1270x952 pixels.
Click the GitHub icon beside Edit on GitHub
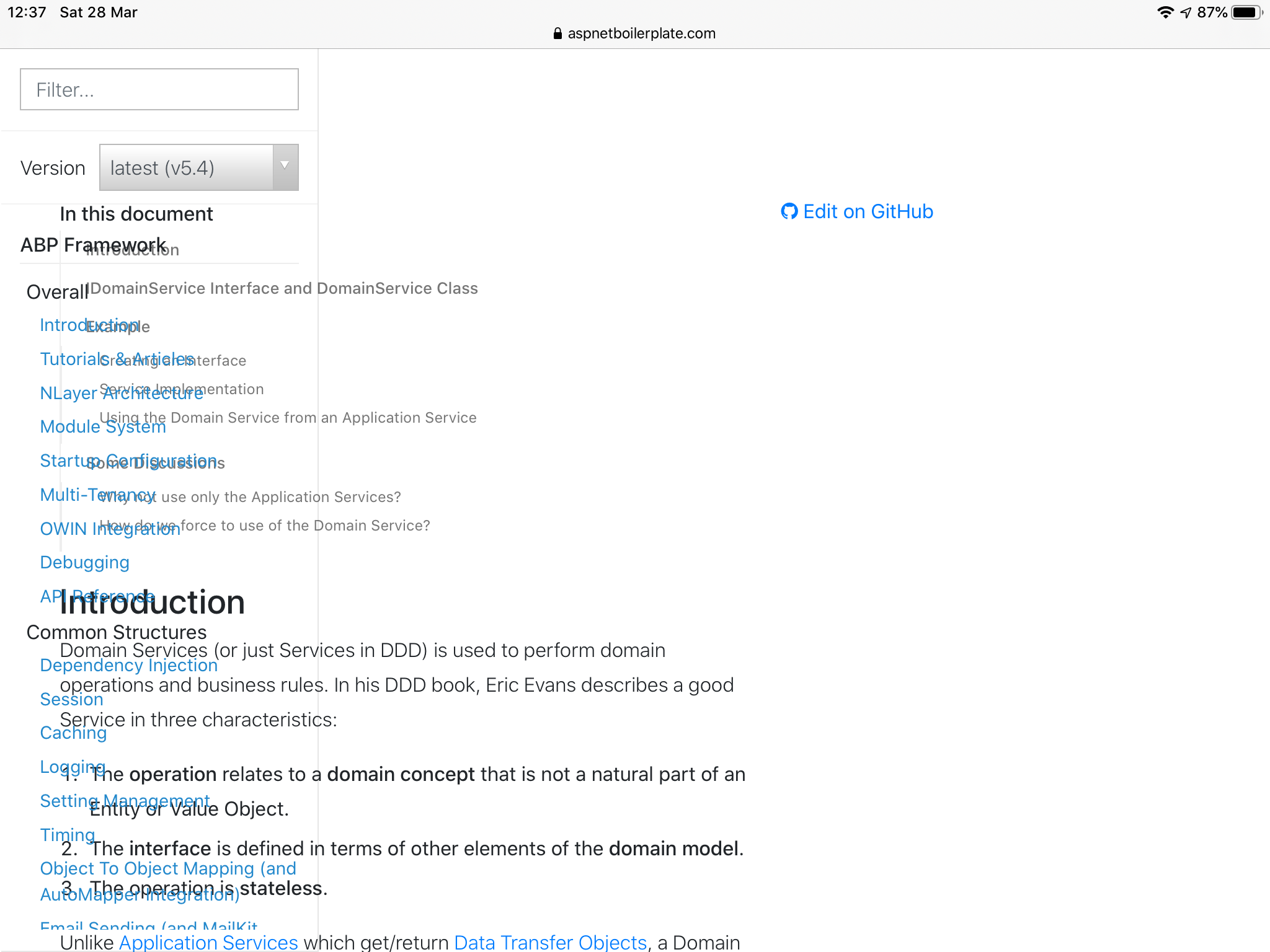pos(789,211)
